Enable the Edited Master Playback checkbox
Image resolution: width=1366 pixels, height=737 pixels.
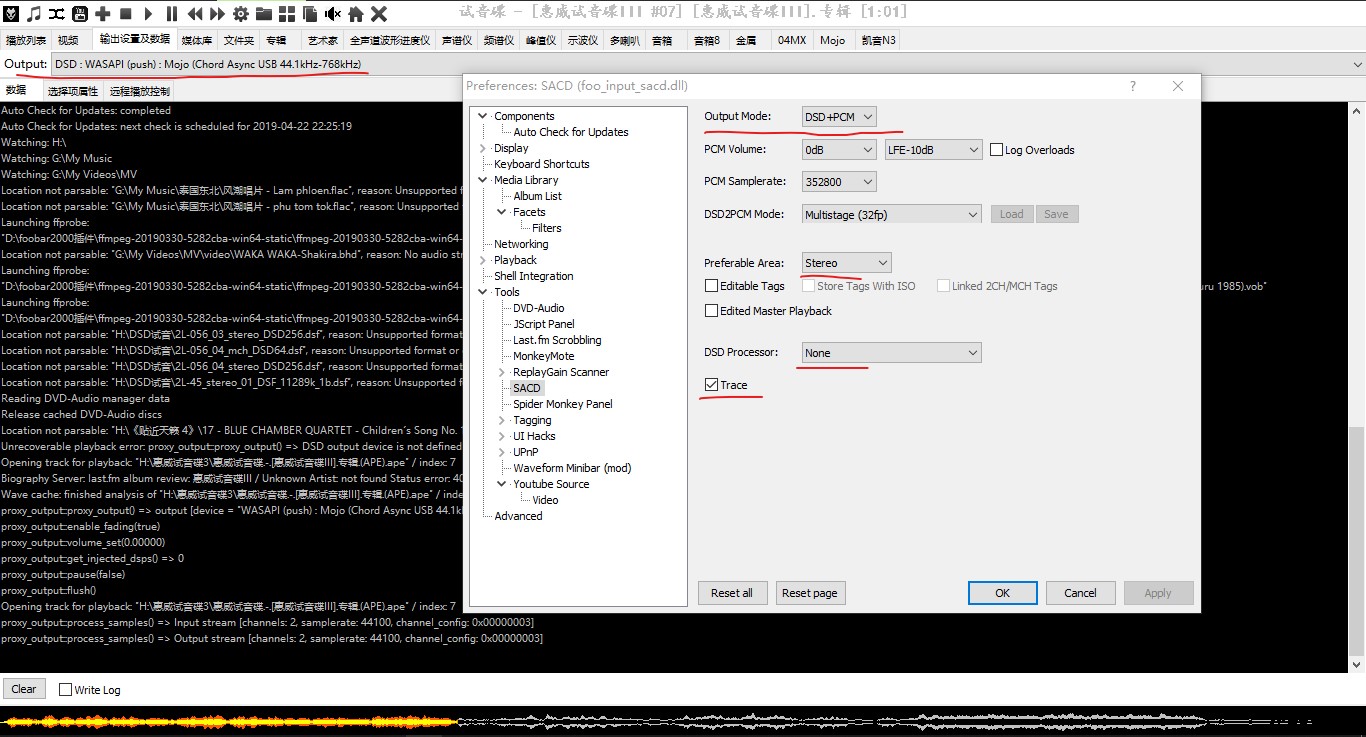tap(711, 311)
